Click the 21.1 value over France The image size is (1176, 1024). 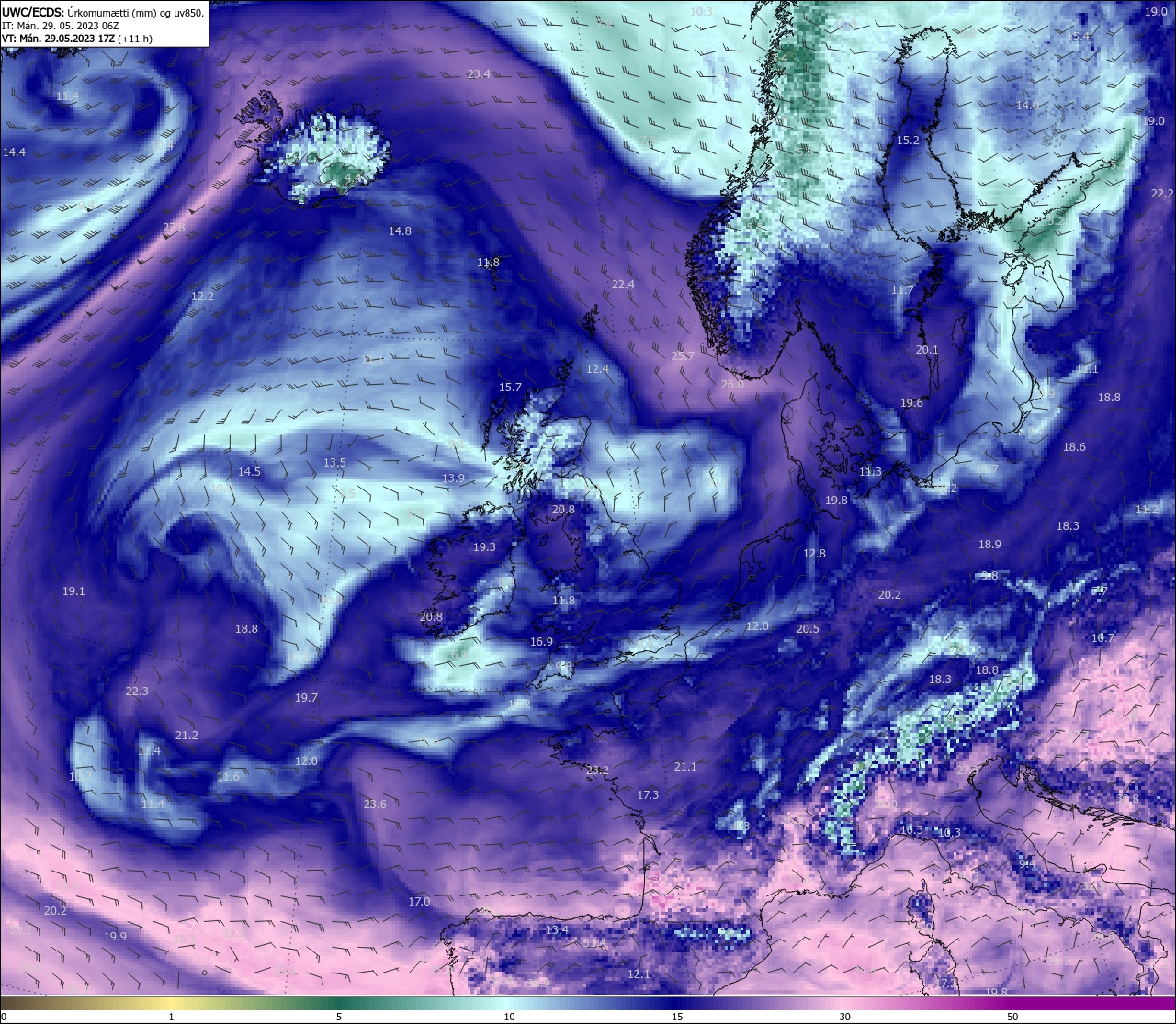[x=685, y=767]
